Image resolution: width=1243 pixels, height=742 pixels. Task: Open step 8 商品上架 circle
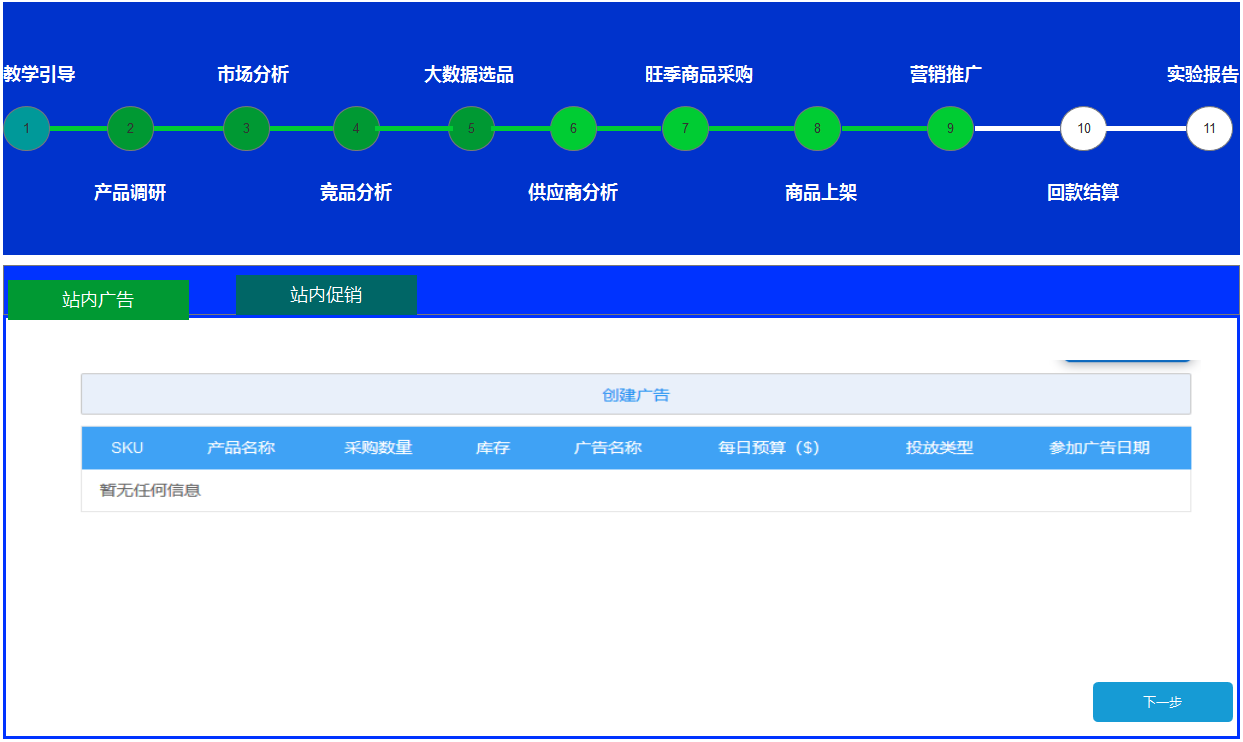[x=817, y=129]
